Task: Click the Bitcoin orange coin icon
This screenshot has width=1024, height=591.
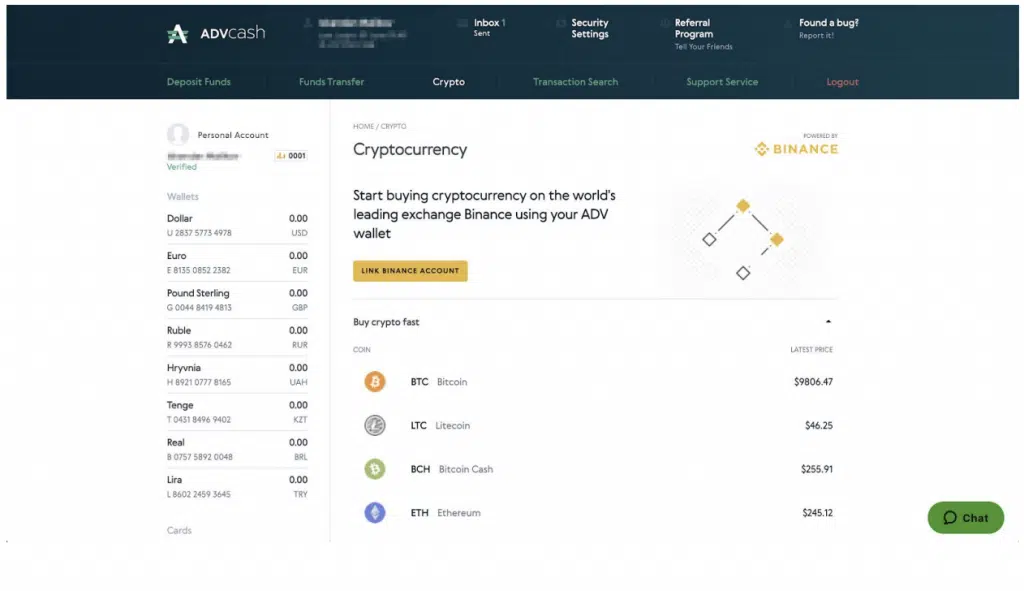Action: [375, 381]
